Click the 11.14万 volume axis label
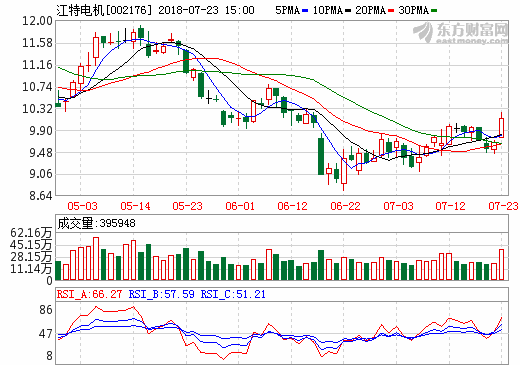The width and height of the screenshot is (520, 365). [31, 269]
